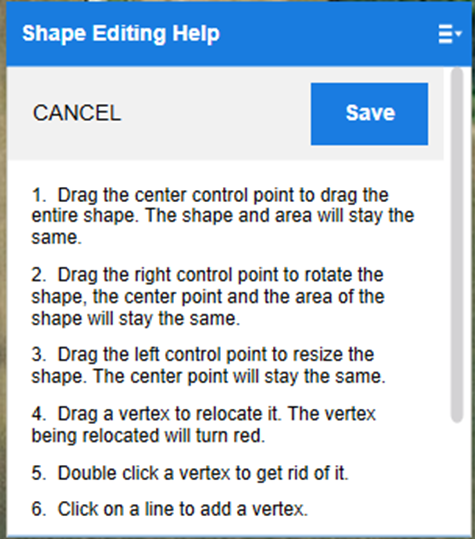This screenshot has height=539, width=475.
Task: Click instruction about dragging center control point
Action: click(223, 216)
